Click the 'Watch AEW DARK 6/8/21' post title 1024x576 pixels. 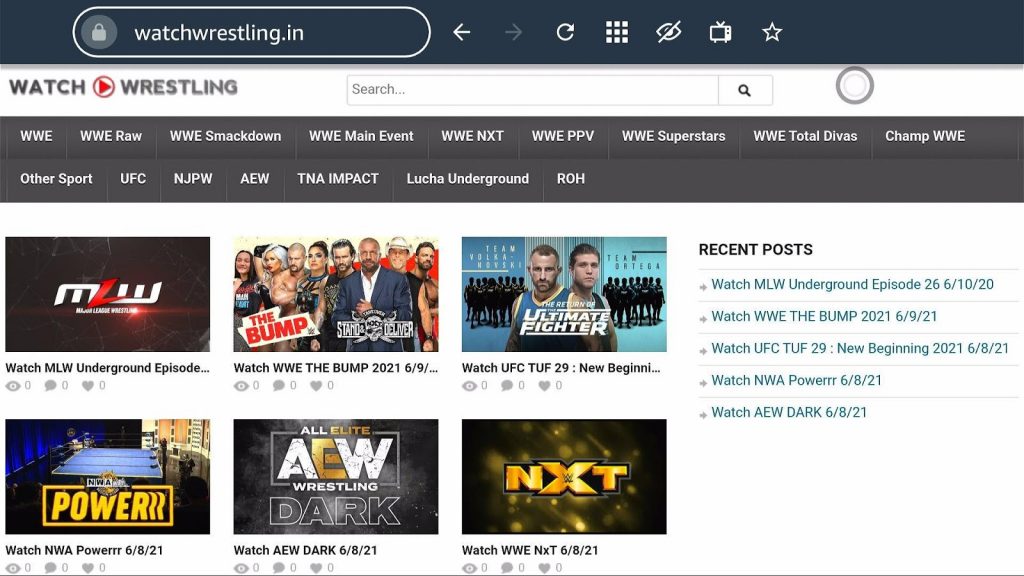[306, 550]
